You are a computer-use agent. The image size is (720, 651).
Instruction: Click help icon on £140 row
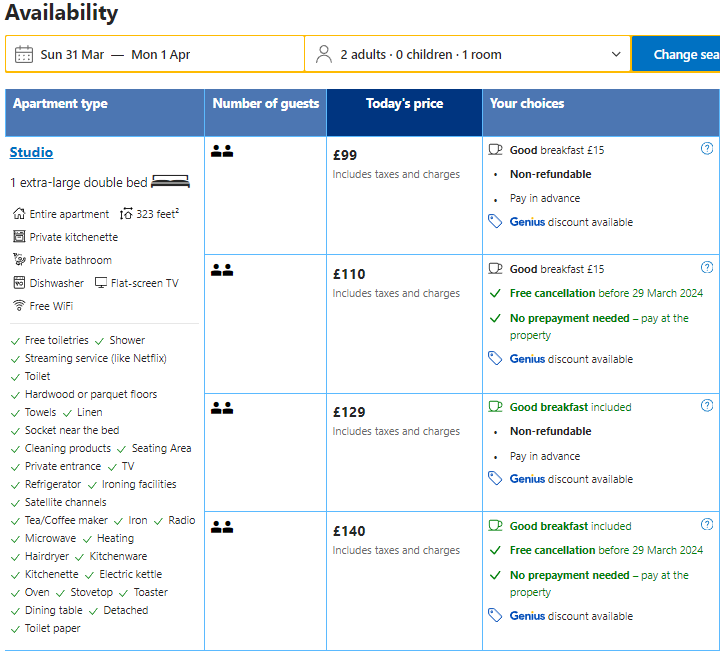(x=707, y=524)
